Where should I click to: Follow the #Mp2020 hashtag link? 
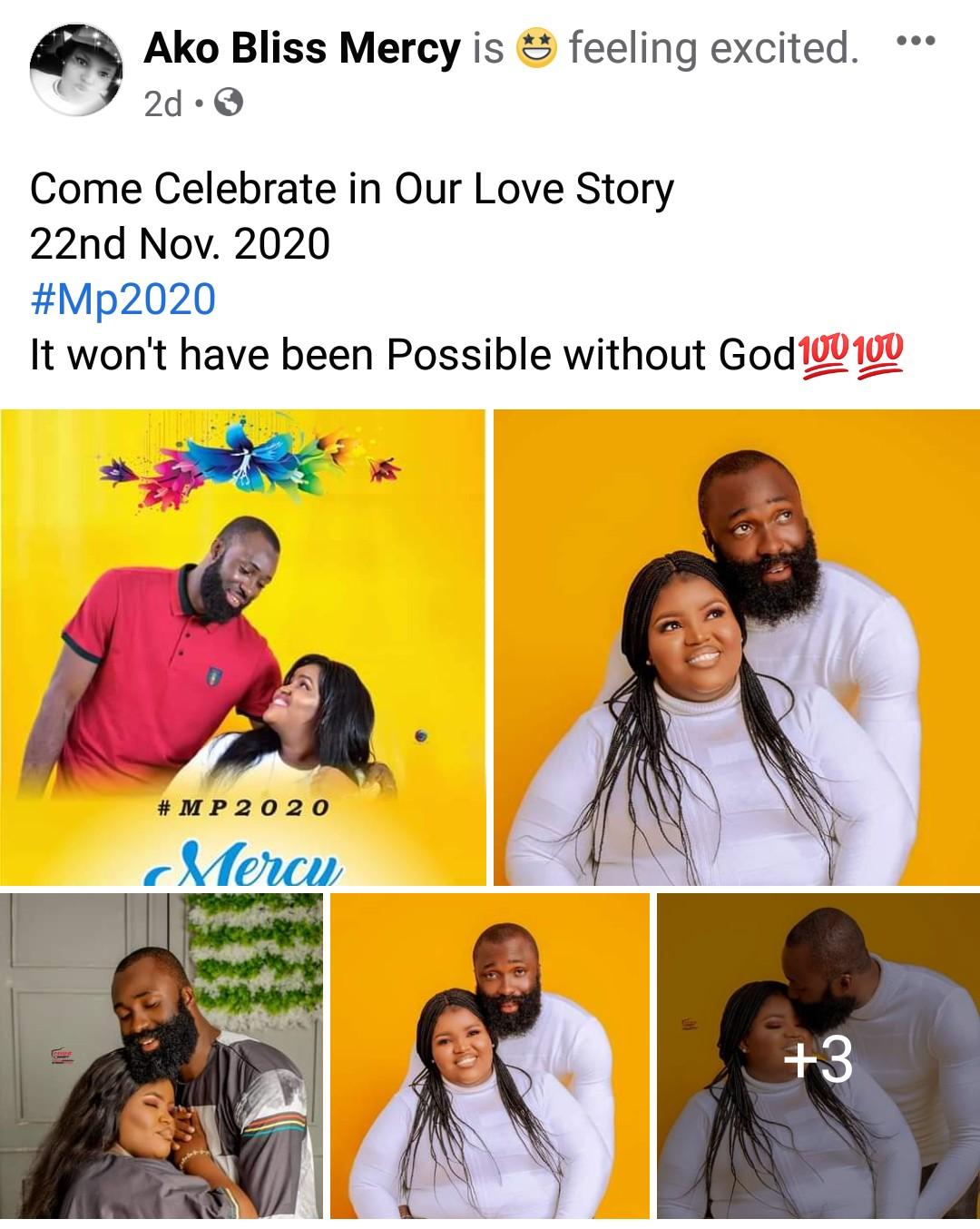[123, 300]
